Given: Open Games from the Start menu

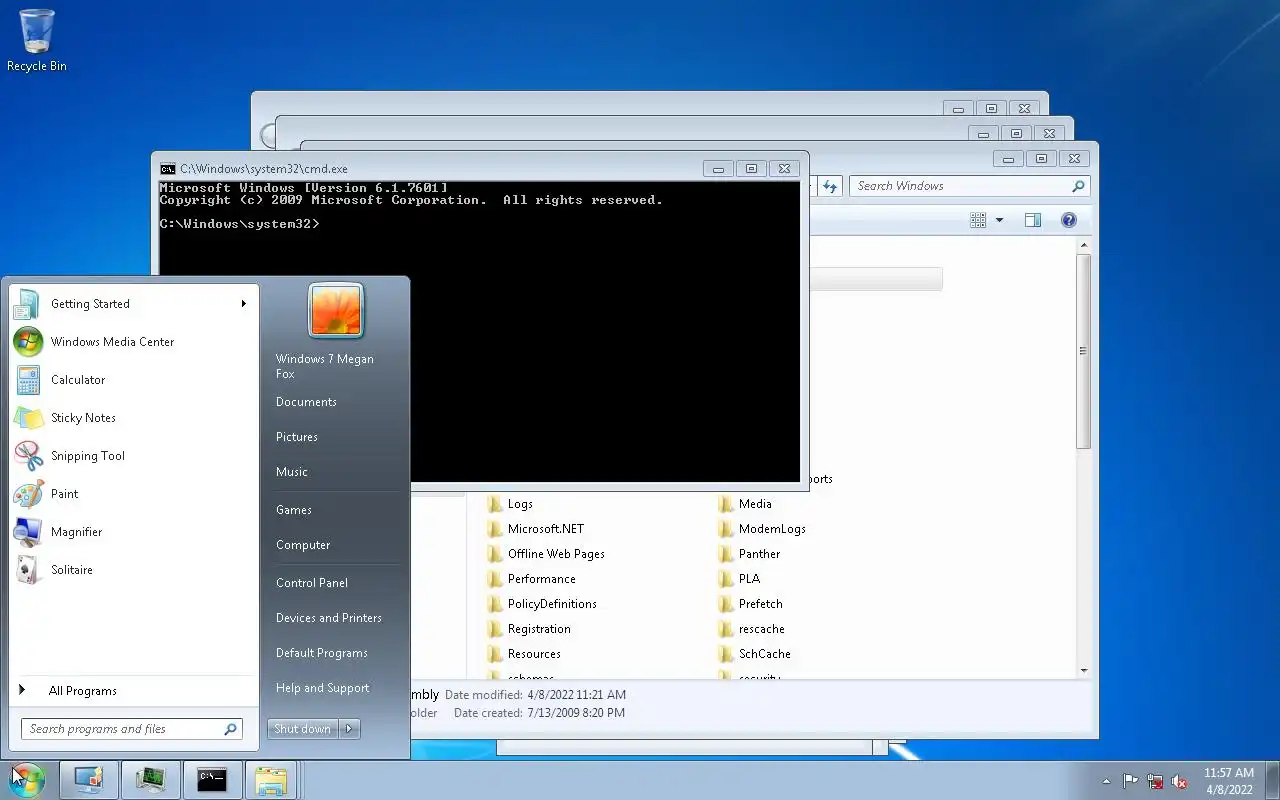Looking at the screenshot, I should tap(294, 510).
